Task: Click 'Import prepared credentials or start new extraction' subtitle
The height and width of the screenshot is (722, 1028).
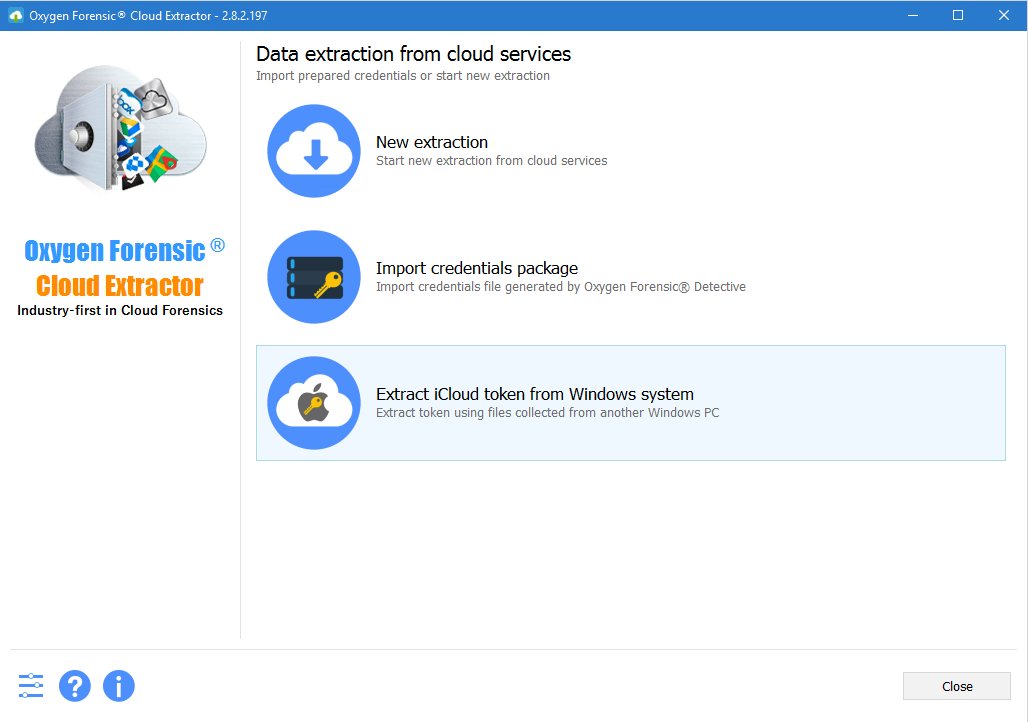Action: point(403,76)
